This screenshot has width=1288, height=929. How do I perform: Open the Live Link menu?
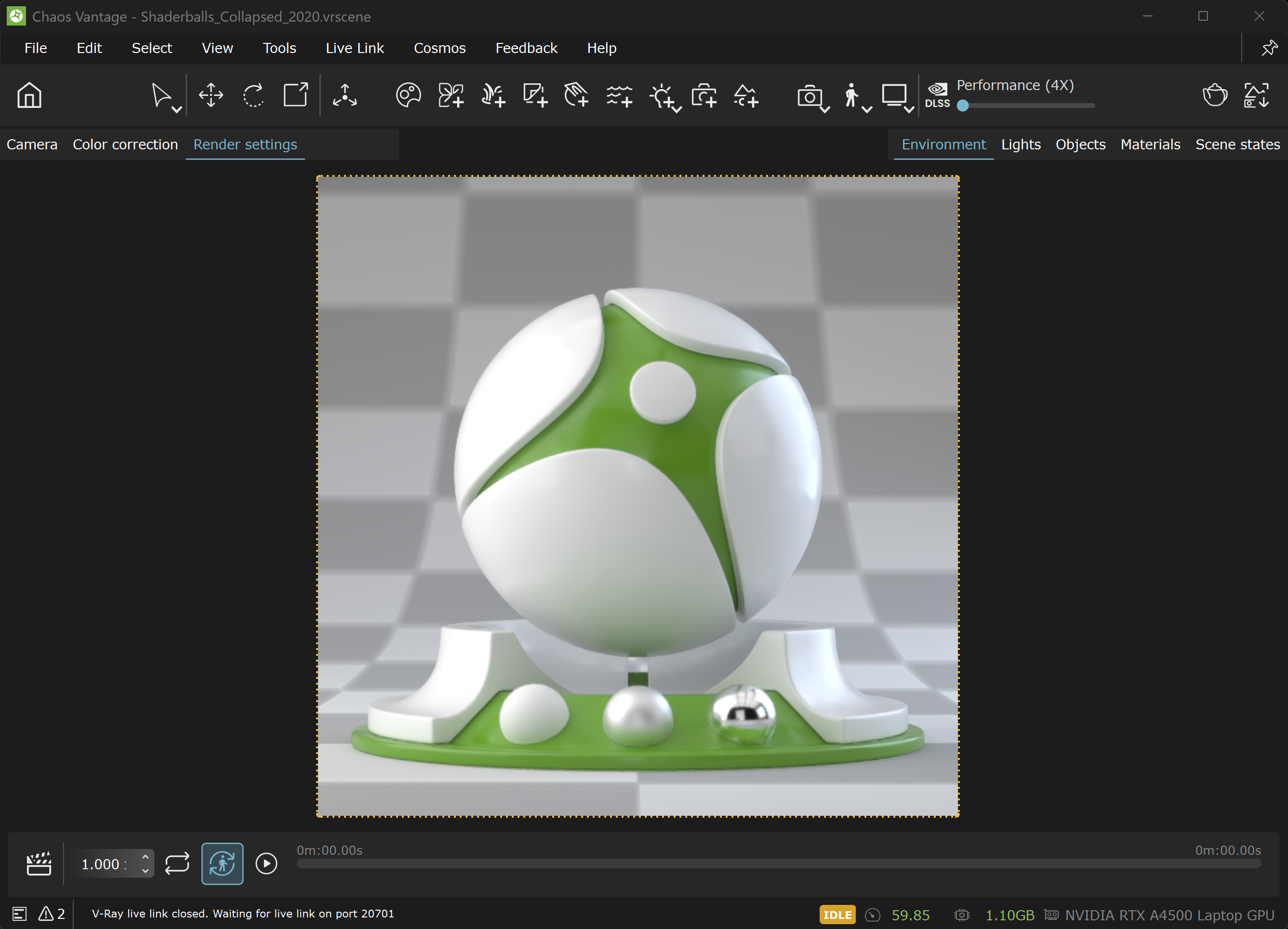coord(355,48)
